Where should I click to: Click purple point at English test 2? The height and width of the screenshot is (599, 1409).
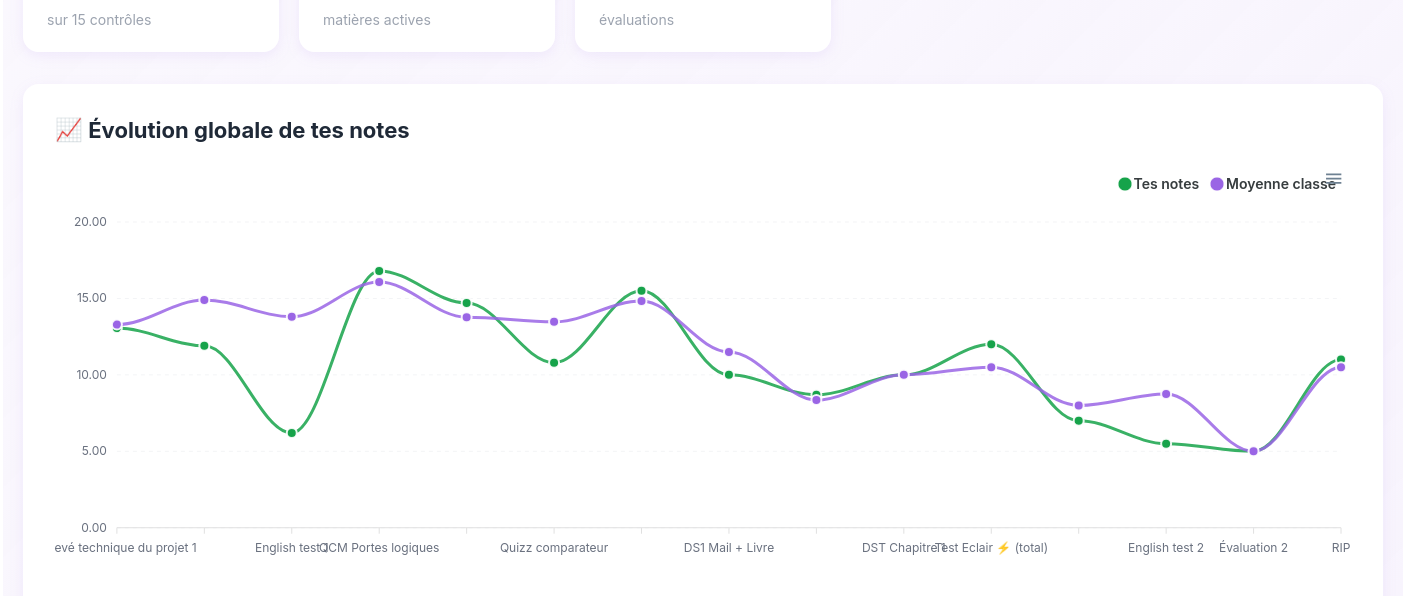point(1166,394)
